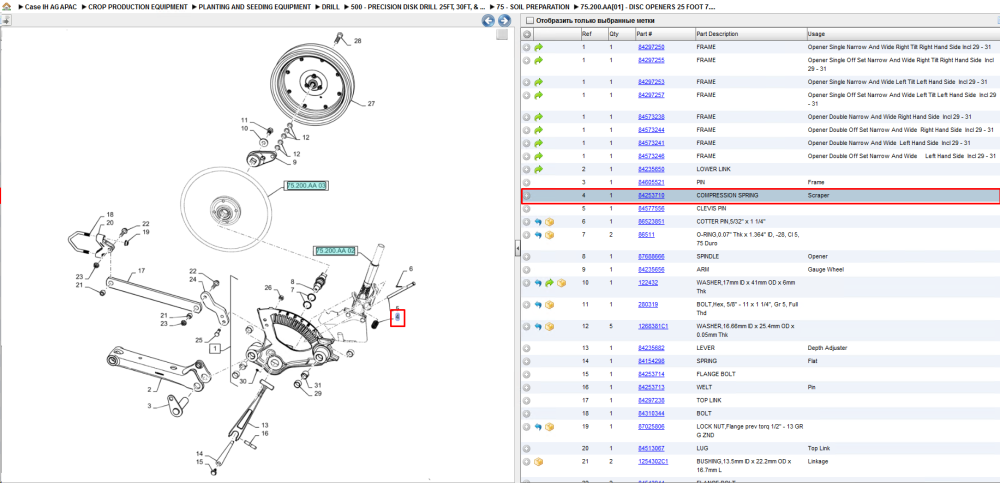Open diagram reference label 75.200.AA 03

(x=307, y=186)
